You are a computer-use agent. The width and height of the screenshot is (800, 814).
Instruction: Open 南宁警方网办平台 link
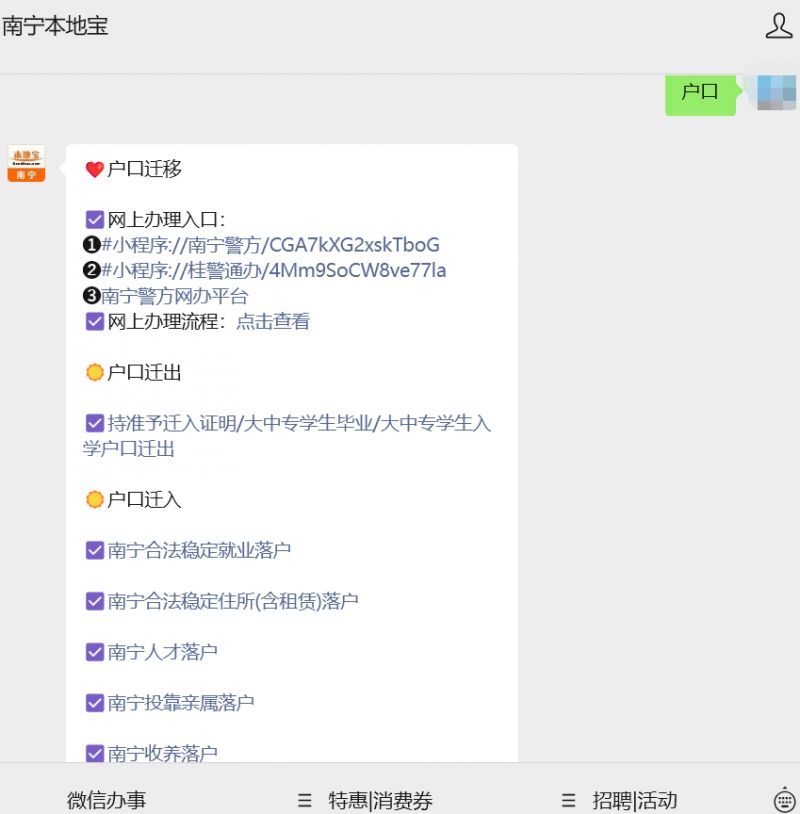pyautogui.click(x=174, y=296)
